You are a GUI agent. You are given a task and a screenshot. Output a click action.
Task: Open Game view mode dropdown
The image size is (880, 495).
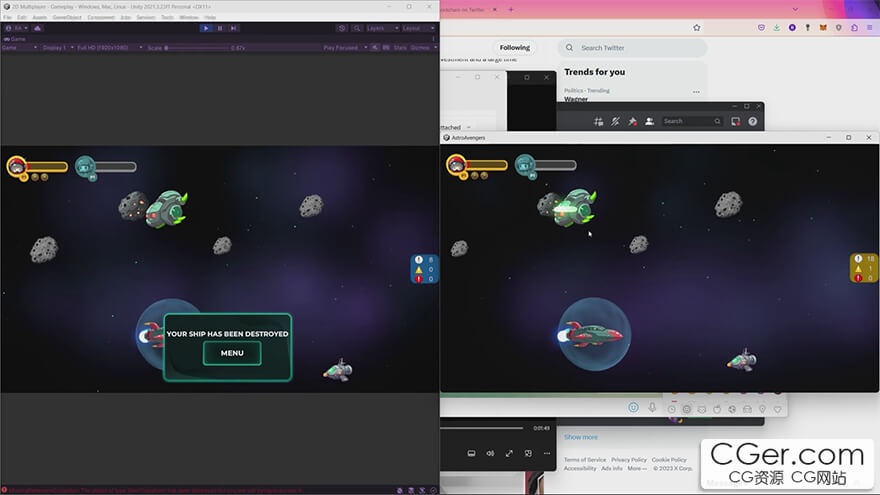tap(20, 48)
